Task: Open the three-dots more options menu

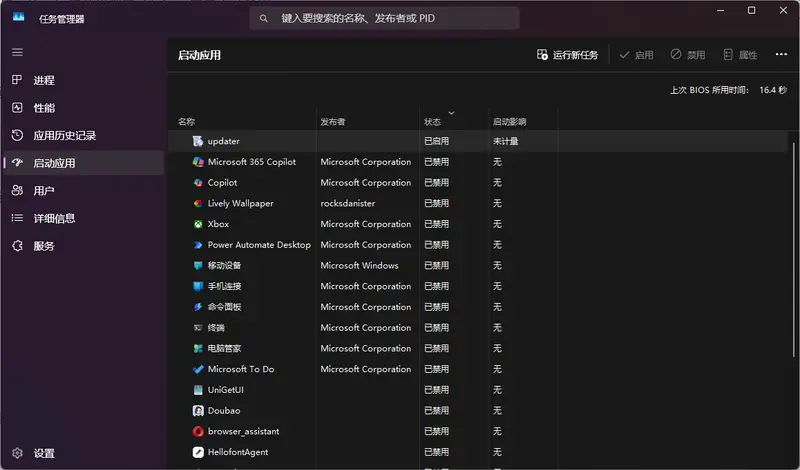Action: point(781,54)
